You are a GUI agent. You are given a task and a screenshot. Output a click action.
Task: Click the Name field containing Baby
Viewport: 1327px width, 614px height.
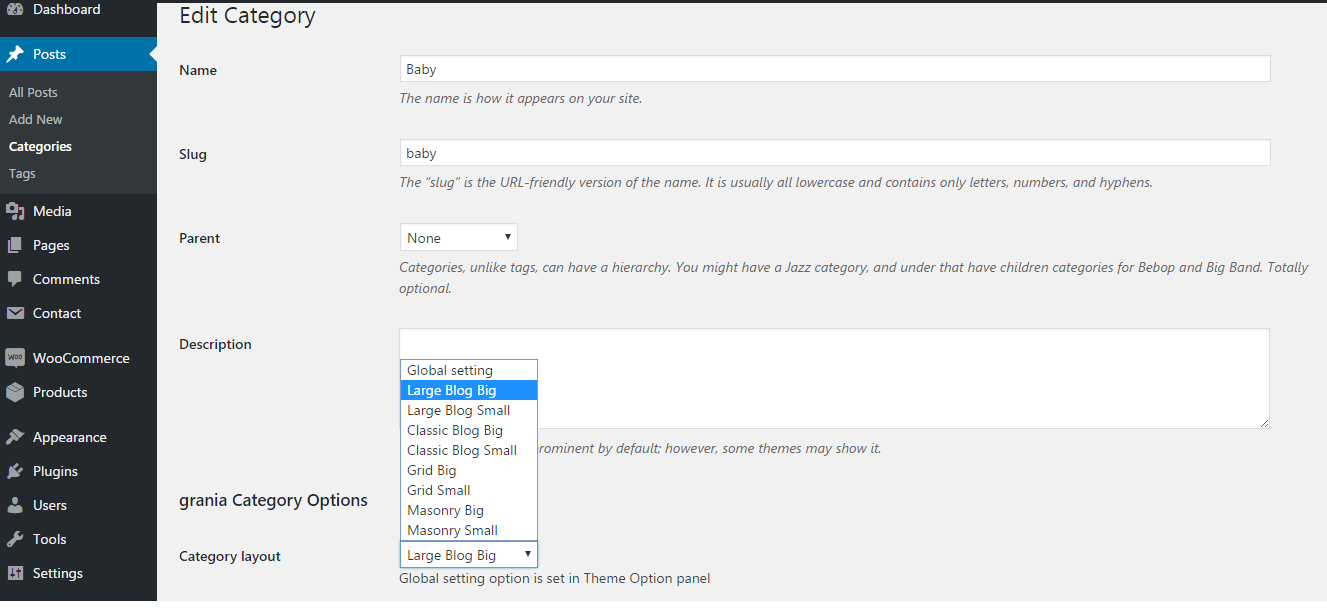click(x=834, y=69)
